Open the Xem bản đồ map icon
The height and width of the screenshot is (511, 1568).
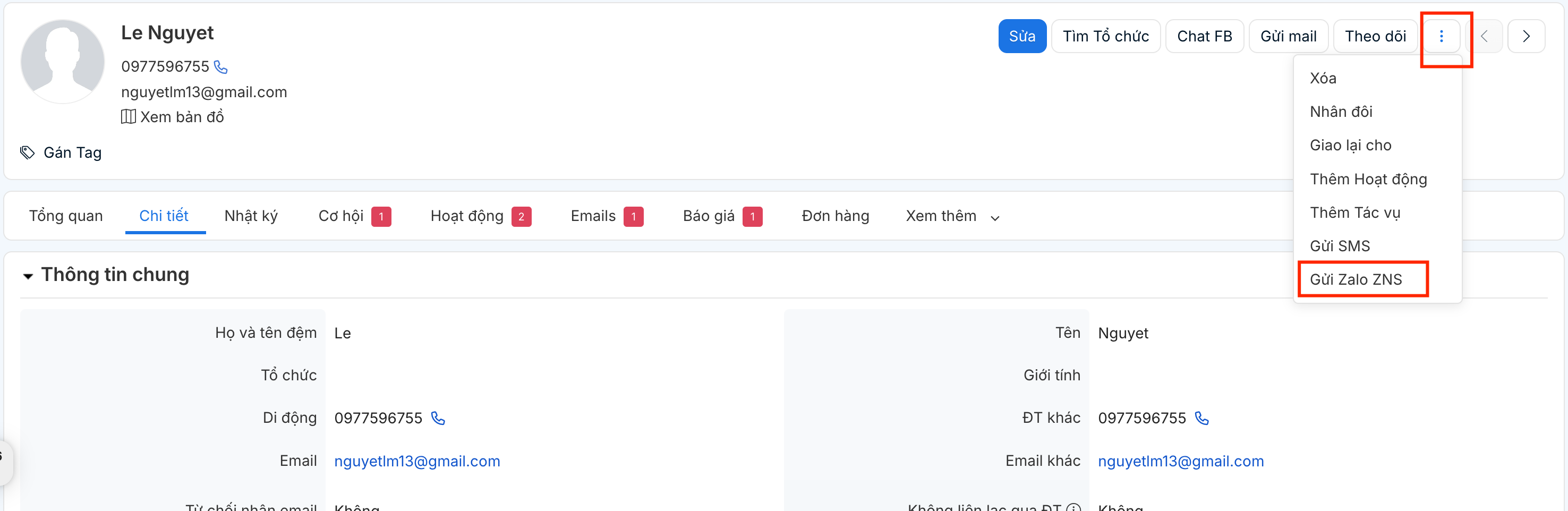pos(129,117)
